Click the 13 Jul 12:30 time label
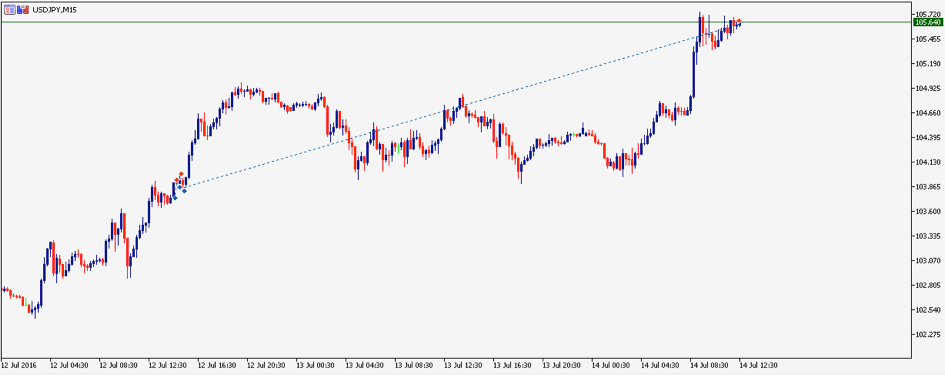The width and height of the screenshot is (945, 375). click(464, 365)
